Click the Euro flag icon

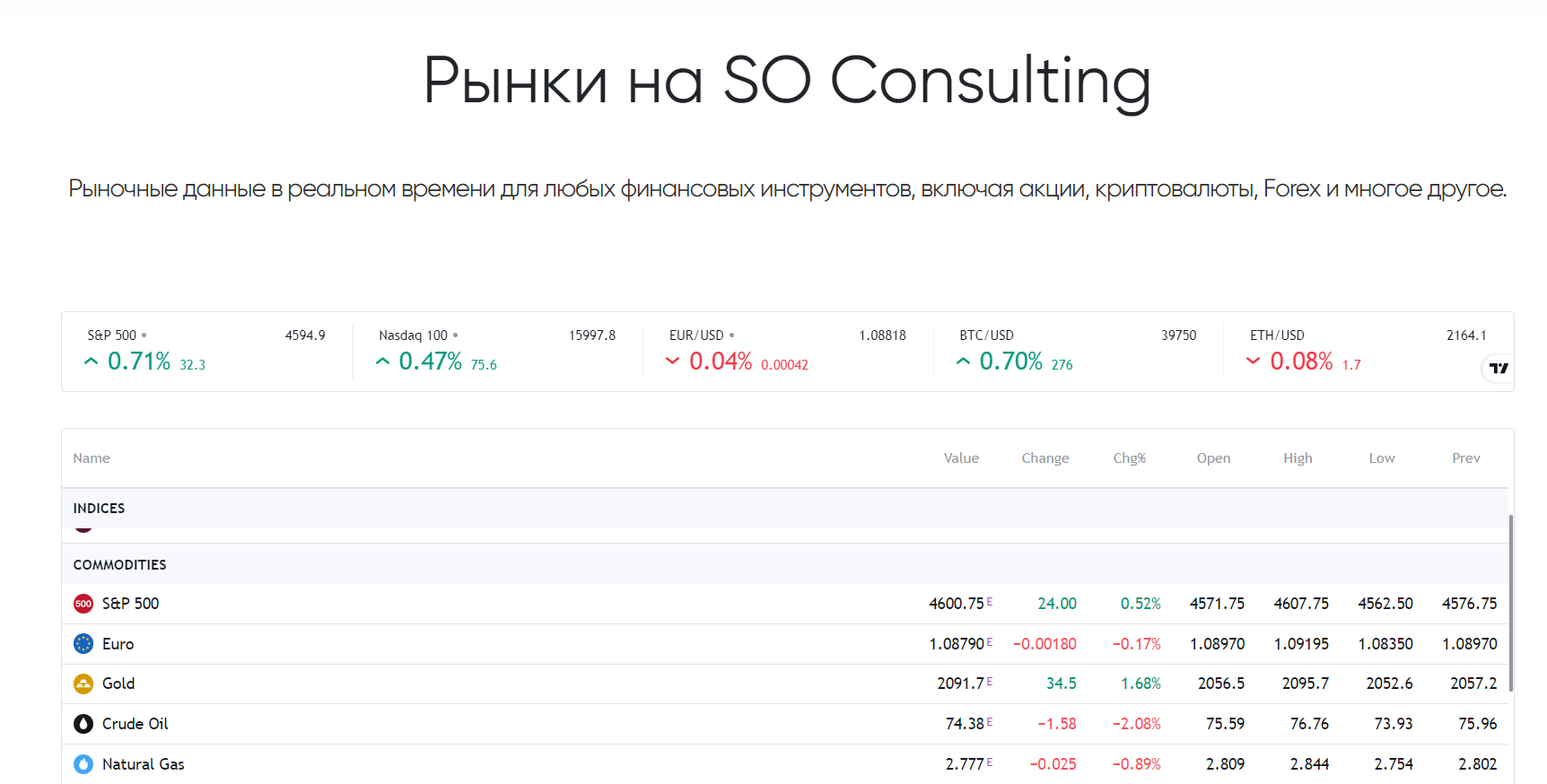(83, 644)
